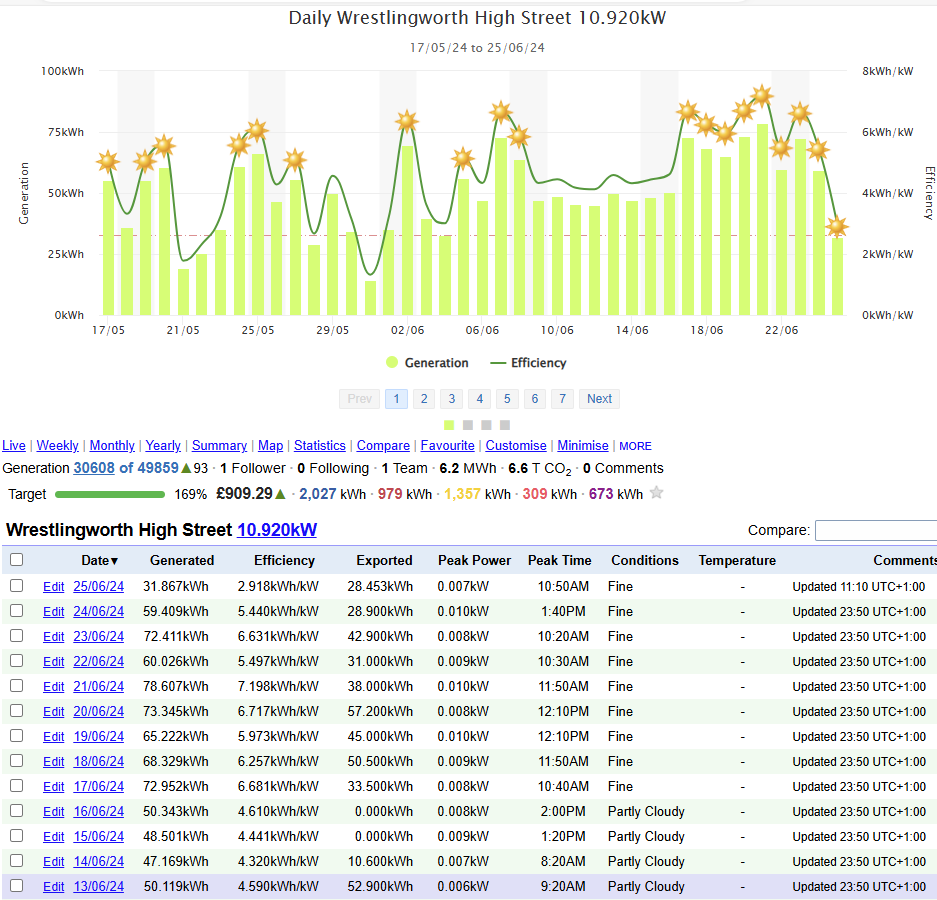This screenshot has height=900, width=937.
Task: Click the Efficiency column header
Action: point(284,561)
